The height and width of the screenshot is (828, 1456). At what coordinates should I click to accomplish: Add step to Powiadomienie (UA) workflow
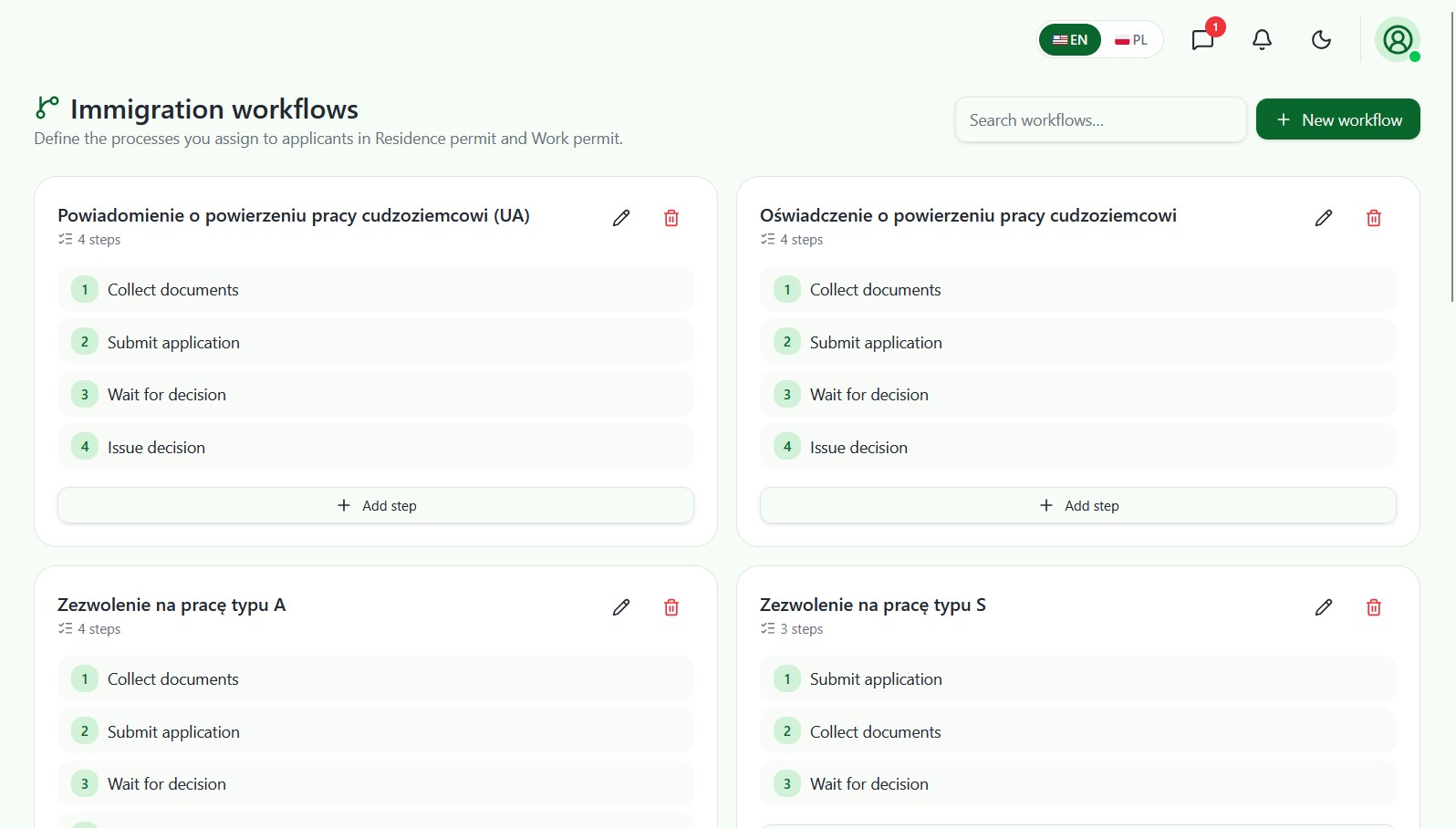click(376, 505)
